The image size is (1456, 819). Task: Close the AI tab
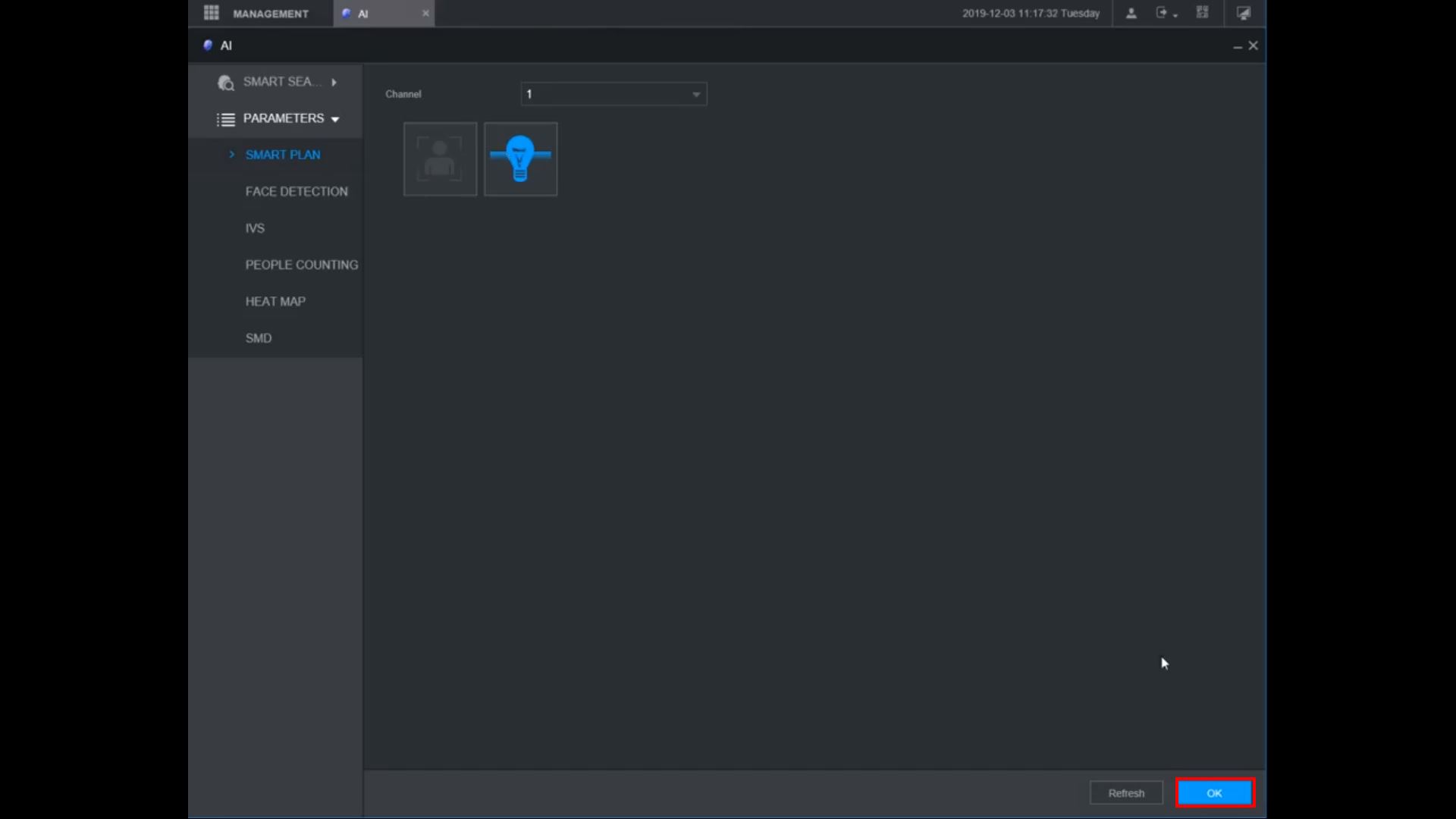pos(425,13)
